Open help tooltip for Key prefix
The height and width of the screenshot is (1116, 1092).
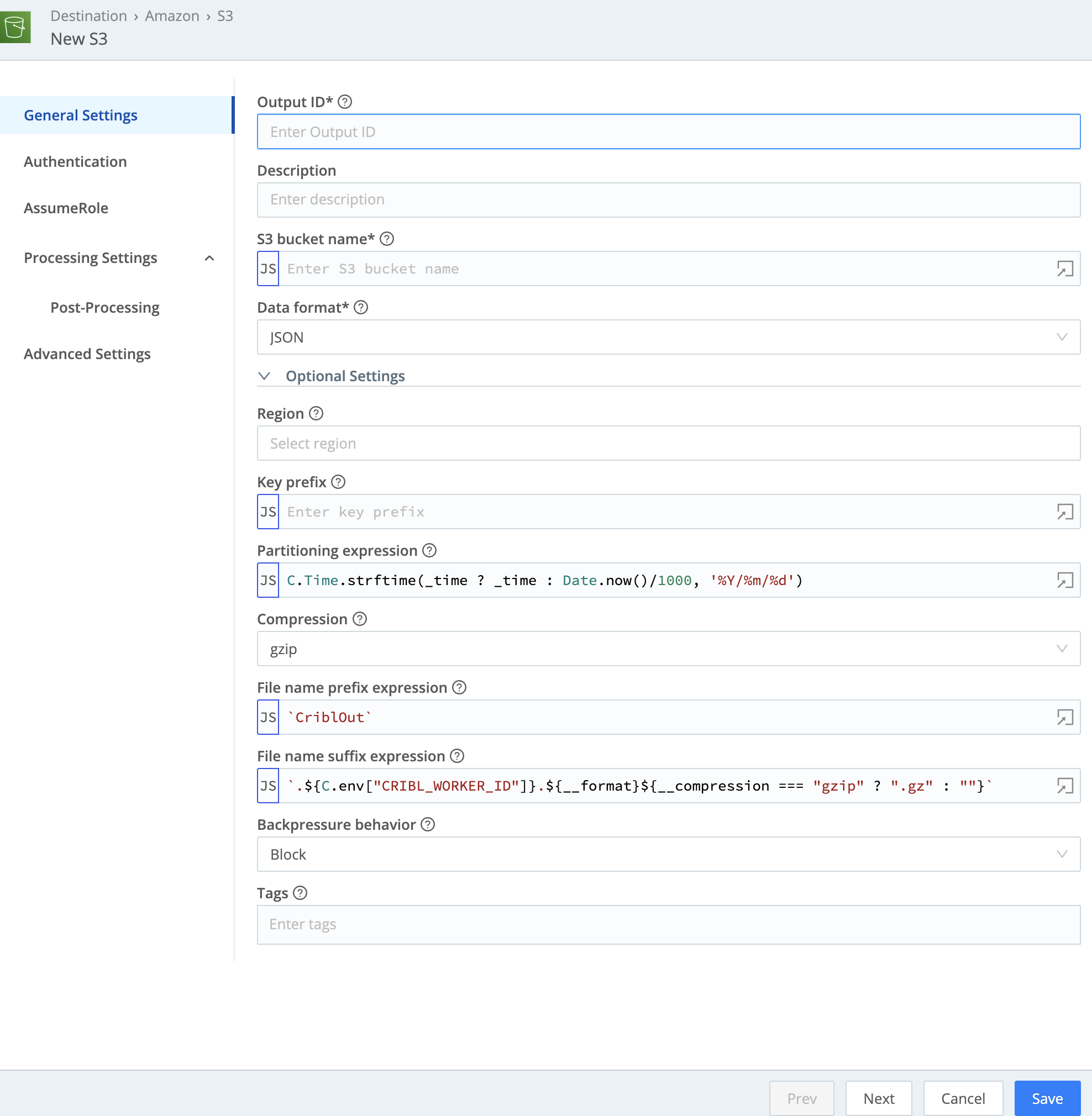click(338, 482)
